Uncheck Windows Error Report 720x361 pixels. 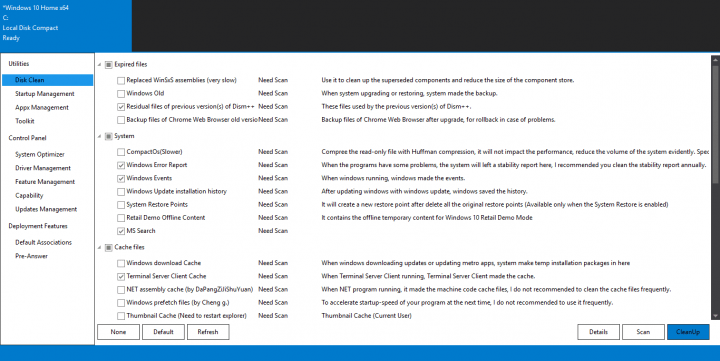[121, 165]
